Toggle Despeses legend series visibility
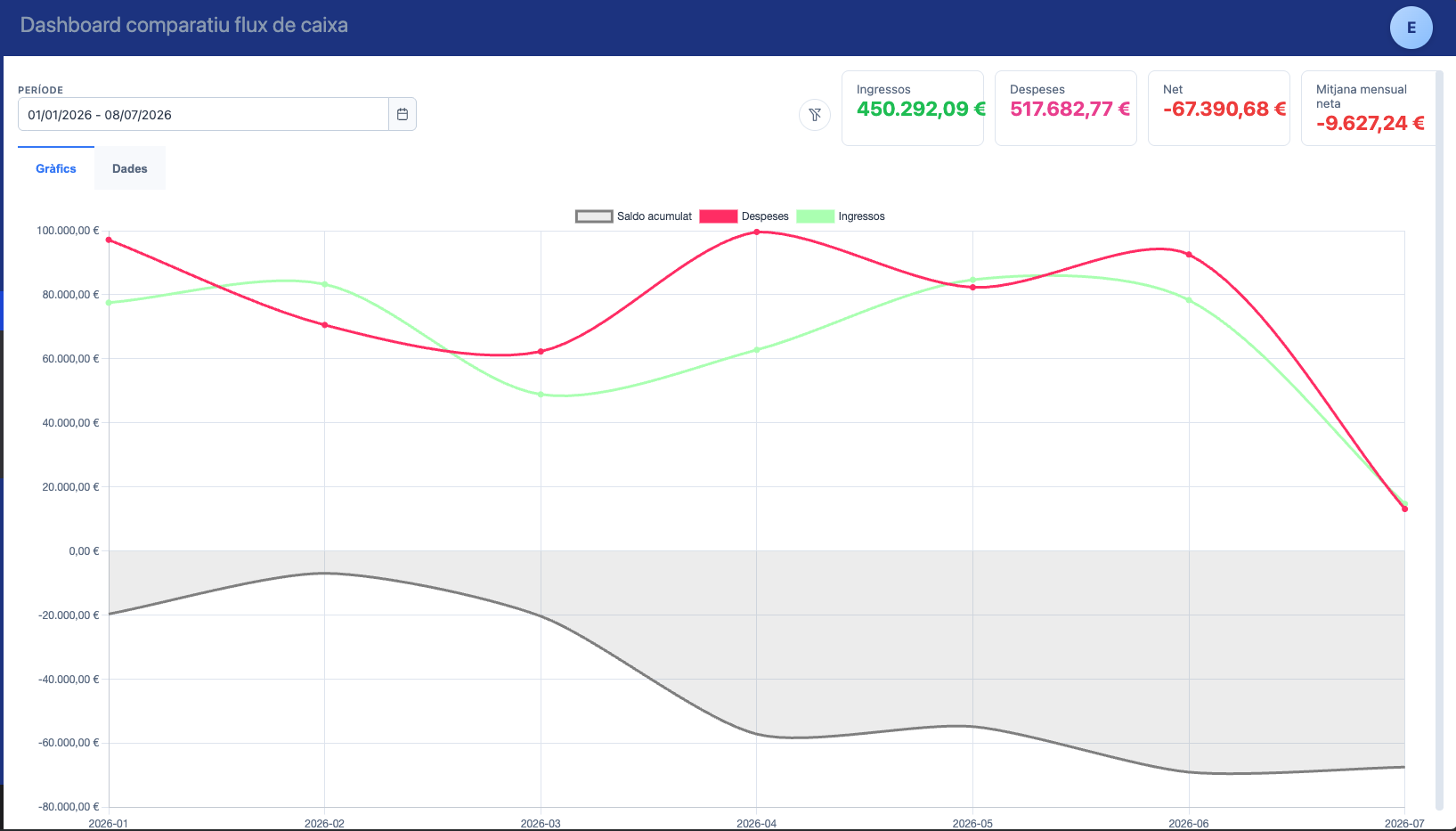The width and height of the screenshot is (1456, 831). click(x=744, y=216)
